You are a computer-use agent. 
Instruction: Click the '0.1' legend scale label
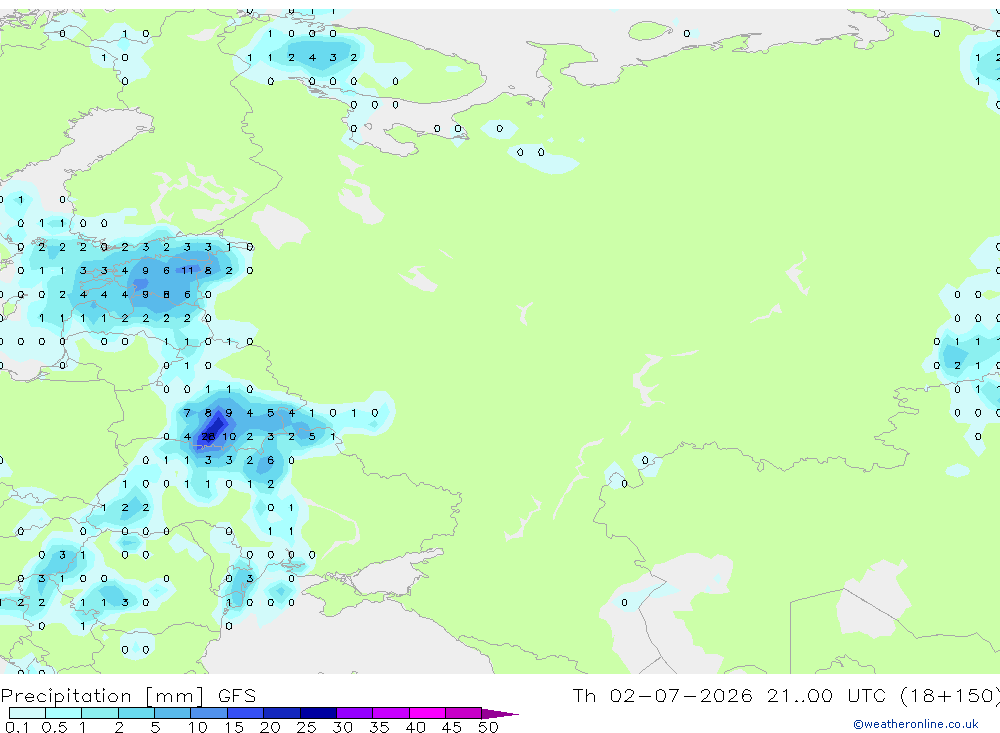click(17, 727)
